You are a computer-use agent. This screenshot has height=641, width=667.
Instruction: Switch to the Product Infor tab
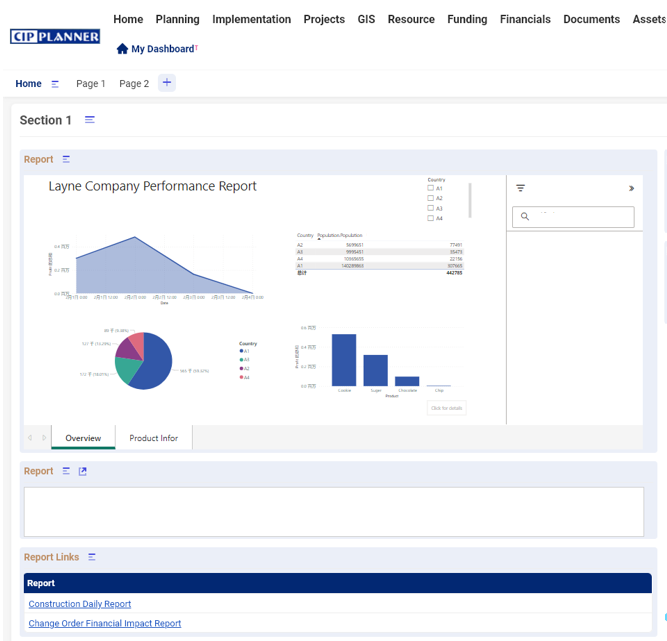153,438
